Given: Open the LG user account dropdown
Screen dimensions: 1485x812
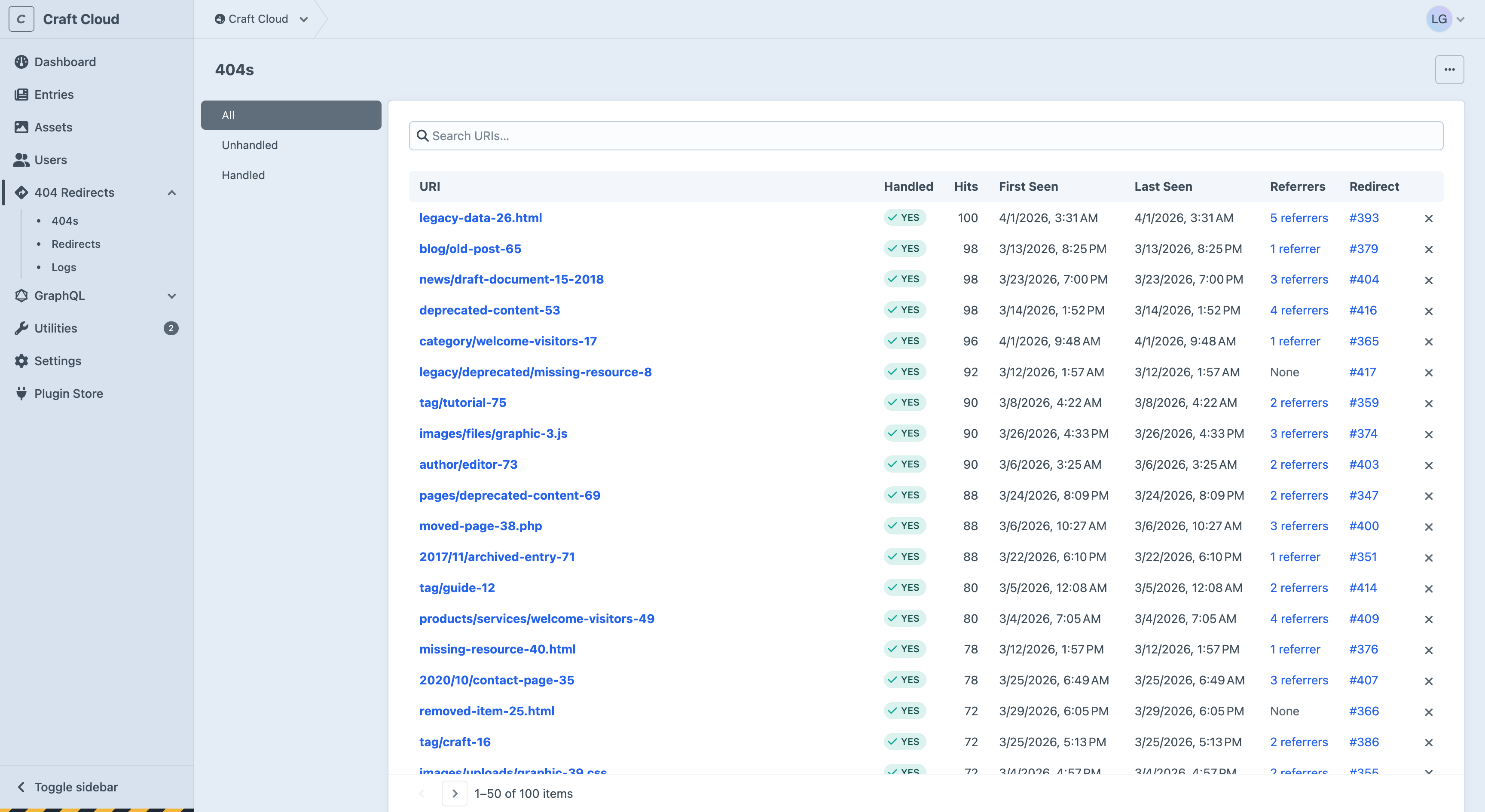Looking at the screenshot, I should pyautogui.click(x=1445, y=18).
